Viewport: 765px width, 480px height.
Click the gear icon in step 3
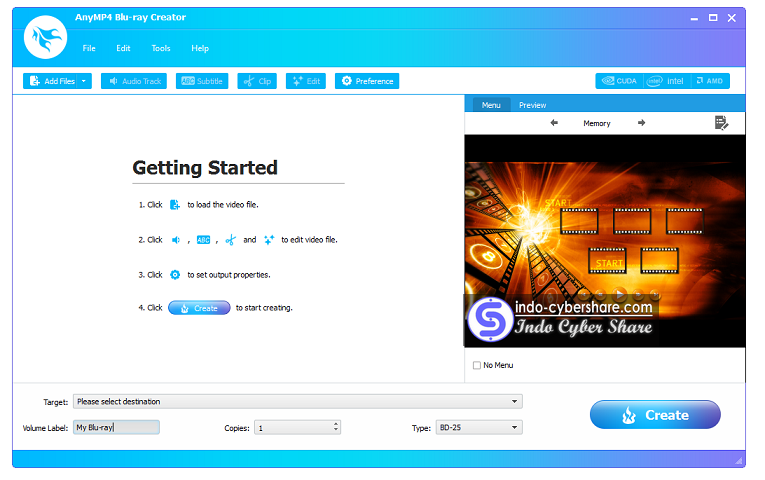175,275
